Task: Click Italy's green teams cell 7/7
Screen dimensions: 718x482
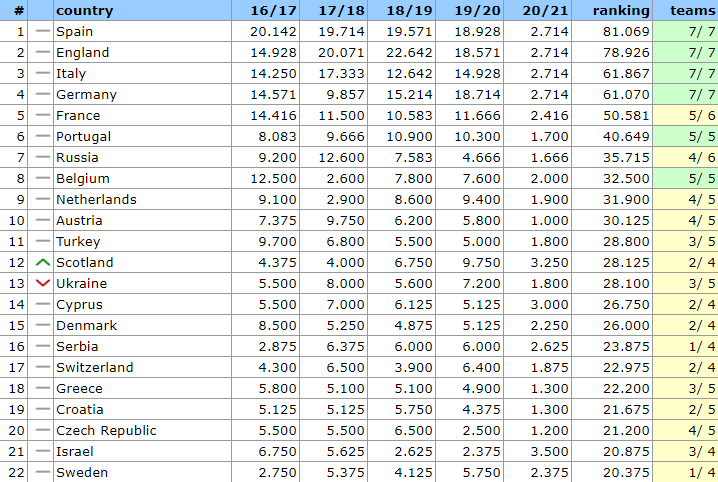Action: coord(685,74)
